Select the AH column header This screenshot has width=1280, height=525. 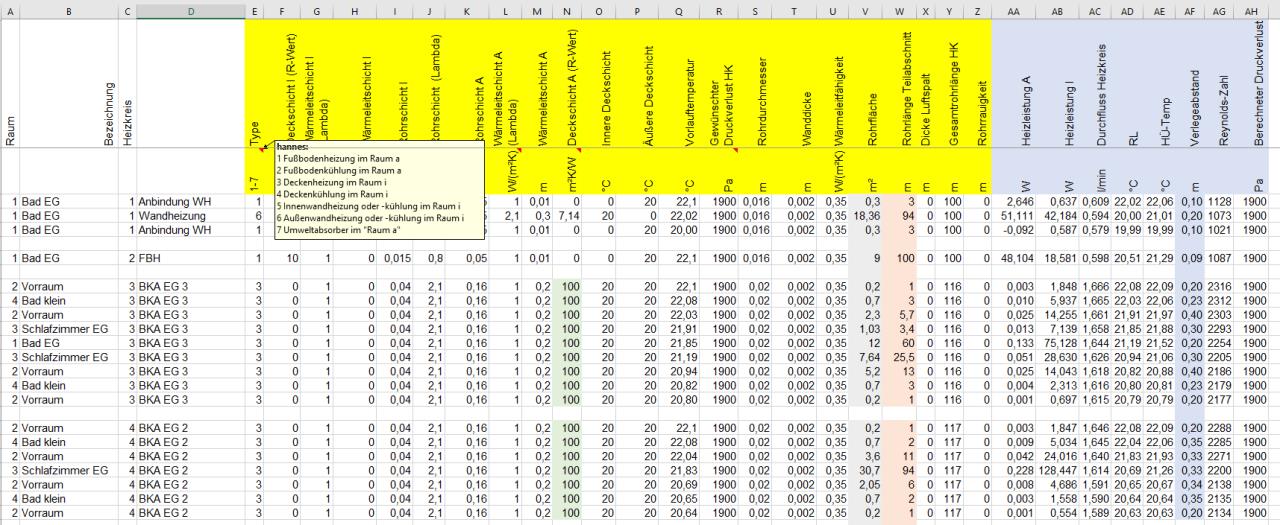tap(1259, 10)
